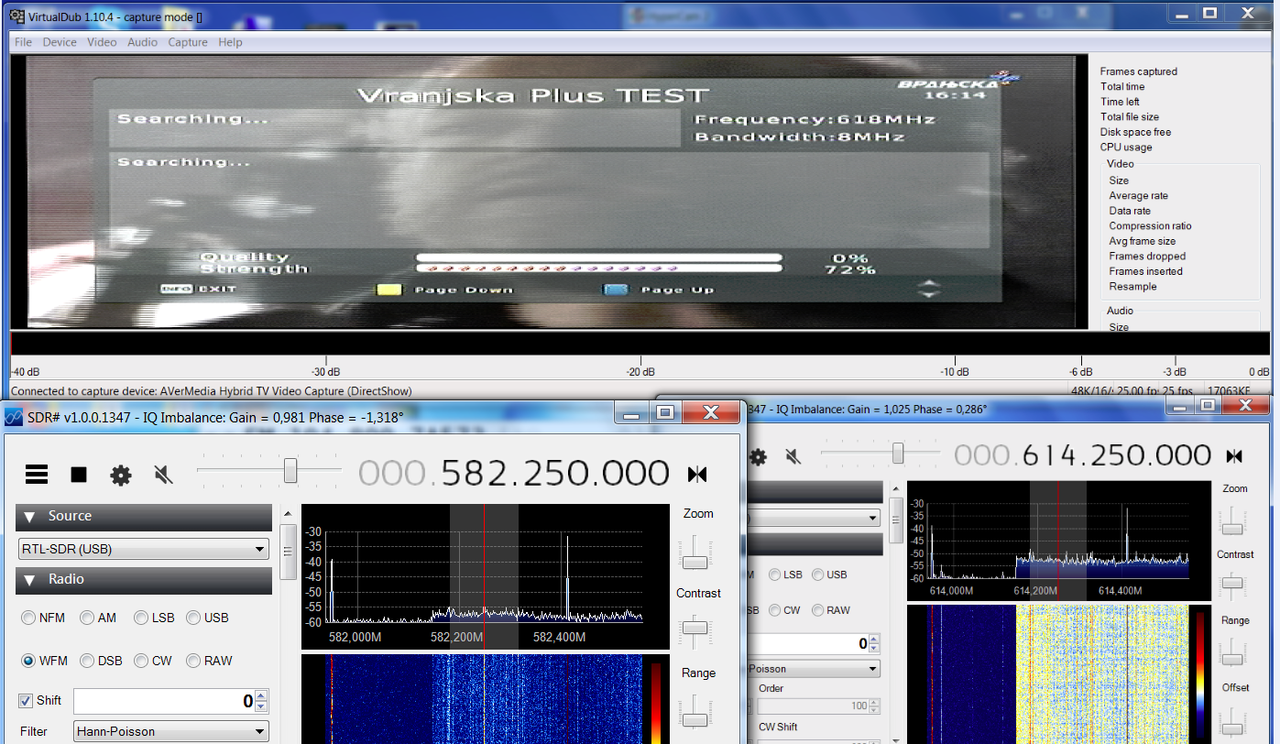Click the VirtualDub title bar app icon
1280x744 pixels.
tap(16, 15)
